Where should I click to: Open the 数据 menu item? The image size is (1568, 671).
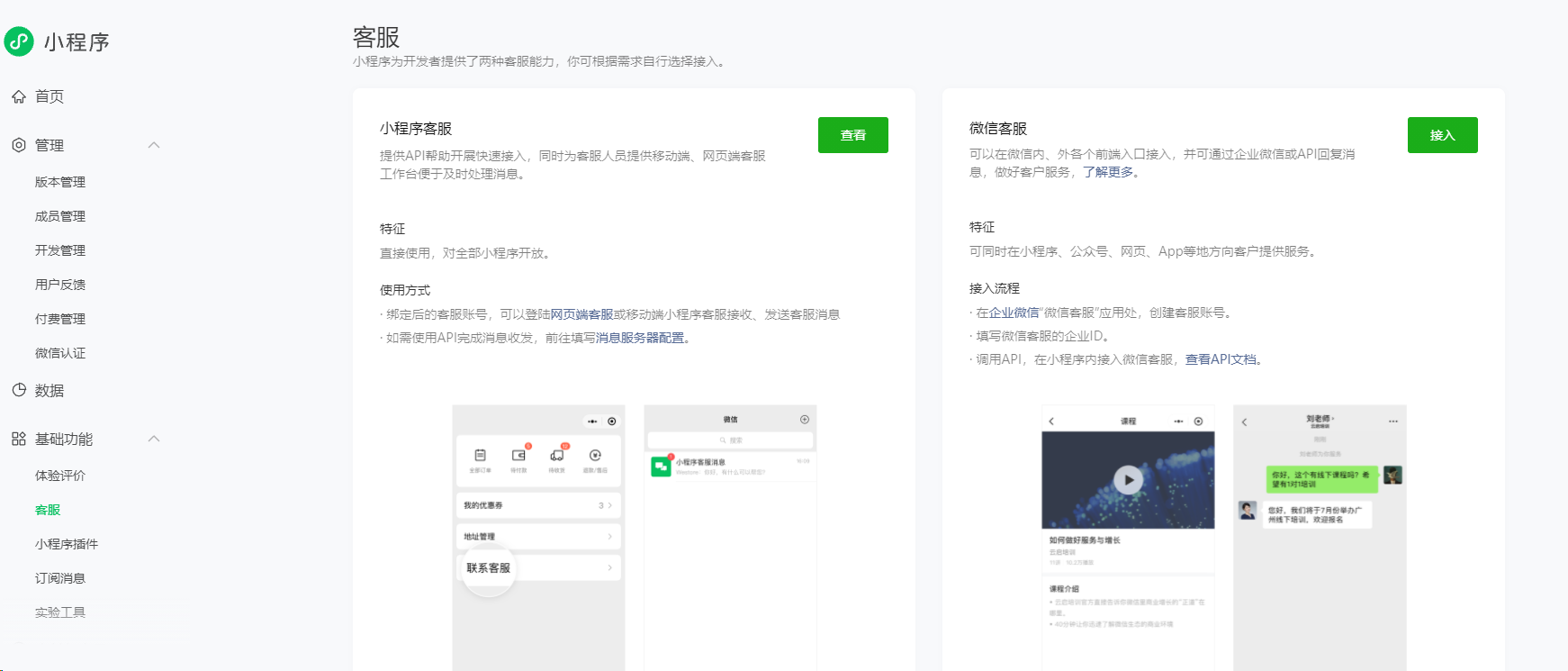pyautogui.click(x=50, y=390)
